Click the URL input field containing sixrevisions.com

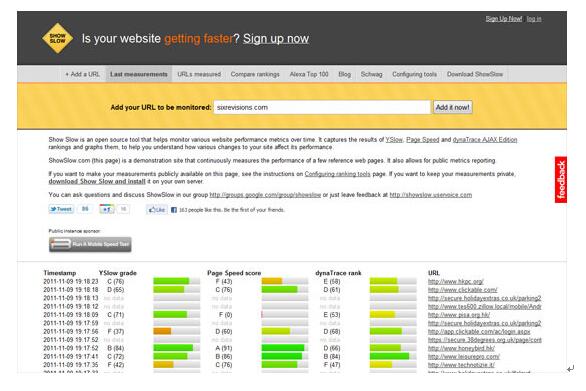pyautogui.click(x=322, y=107)
